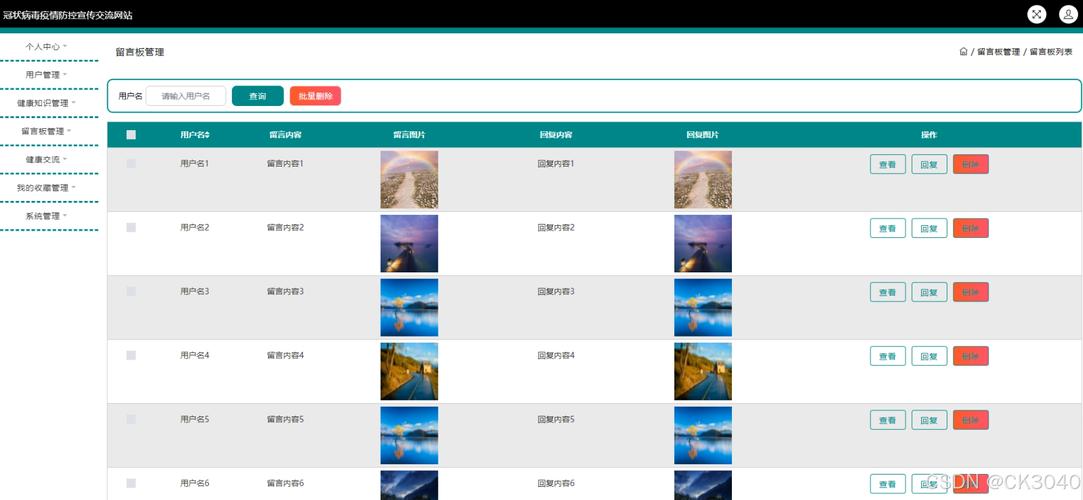Click 查看 for 用户名6 row
1083x500 pixels.
(x=888, y=484)
